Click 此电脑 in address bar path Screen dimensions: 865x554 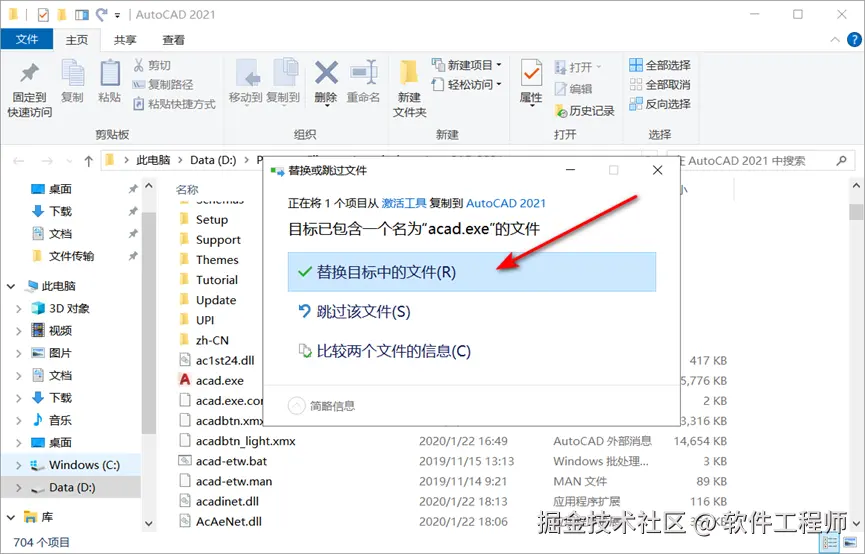click(153, 160)
